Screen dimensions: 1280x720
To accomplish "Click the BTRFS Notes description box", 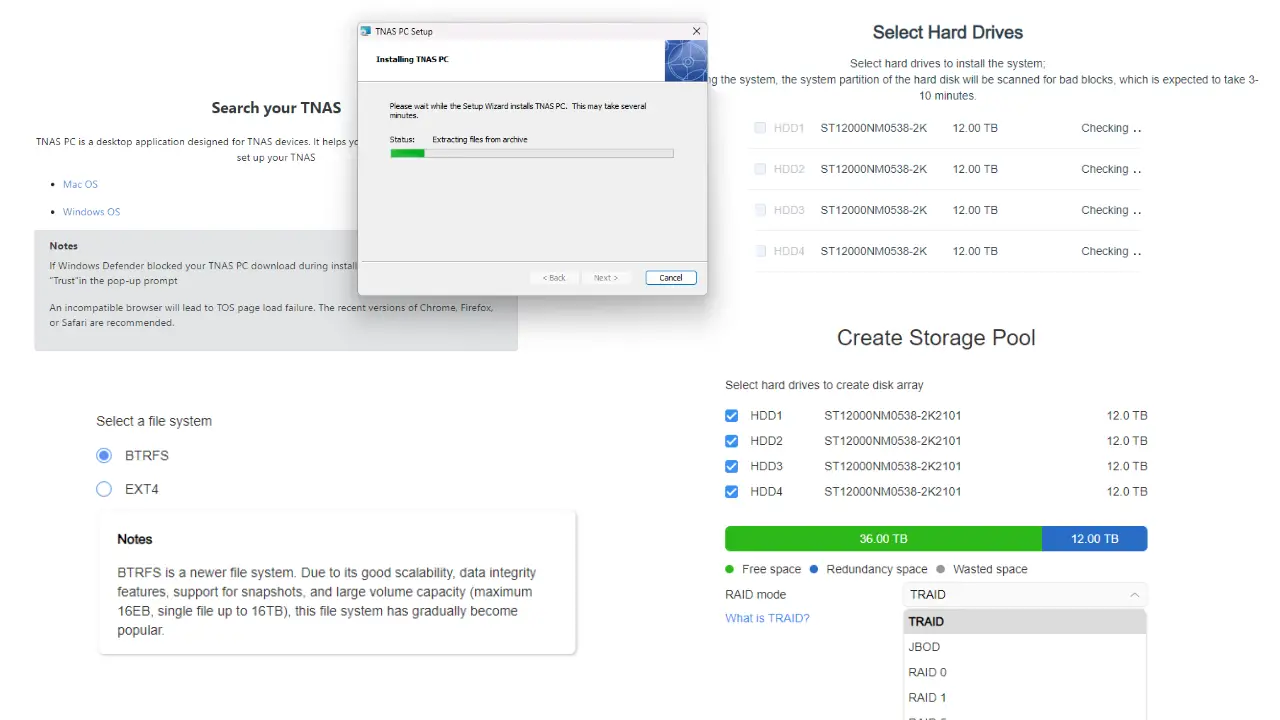I will [x=337, y=582].
